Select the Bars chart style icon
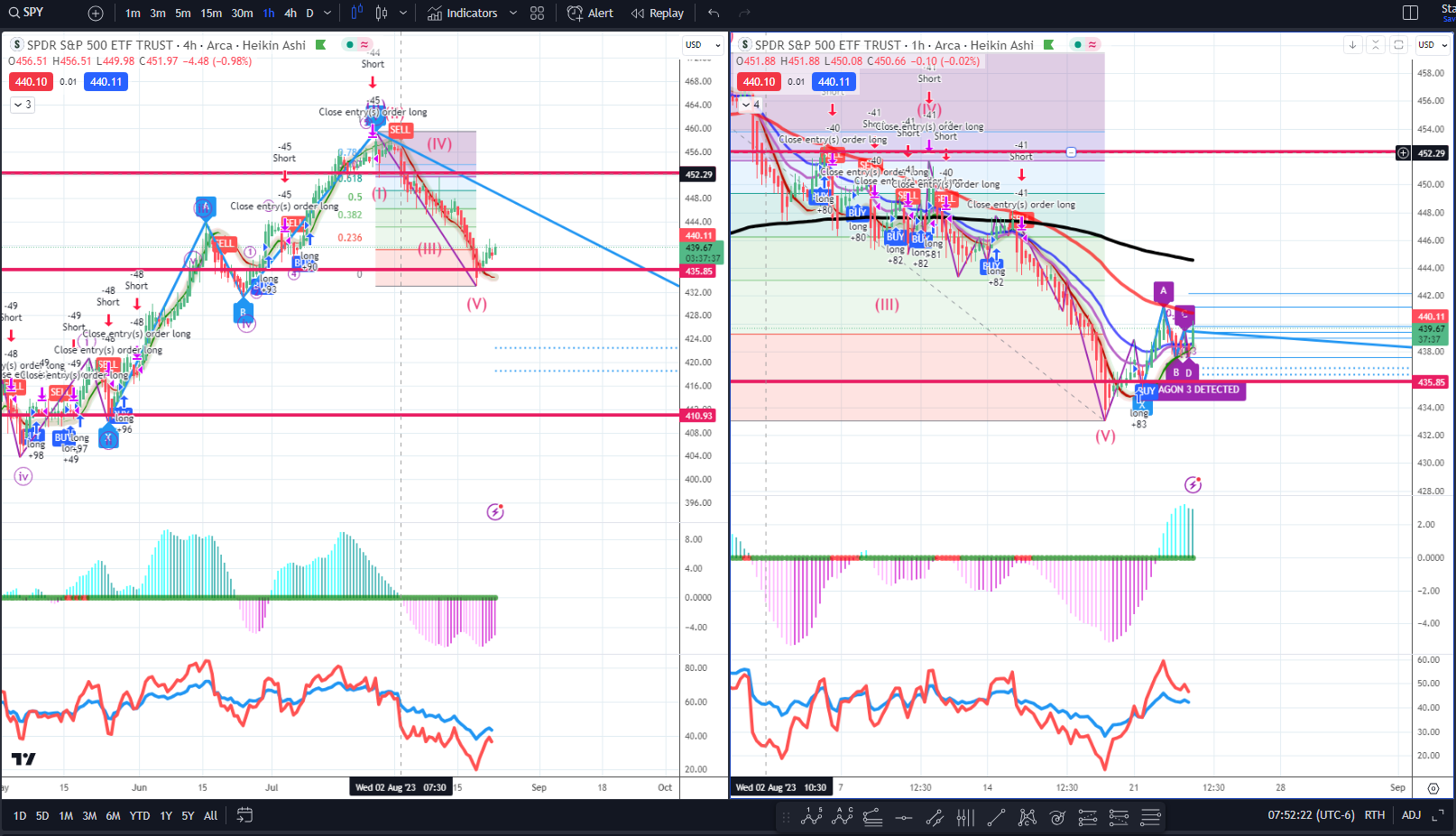 pos(356,13)
